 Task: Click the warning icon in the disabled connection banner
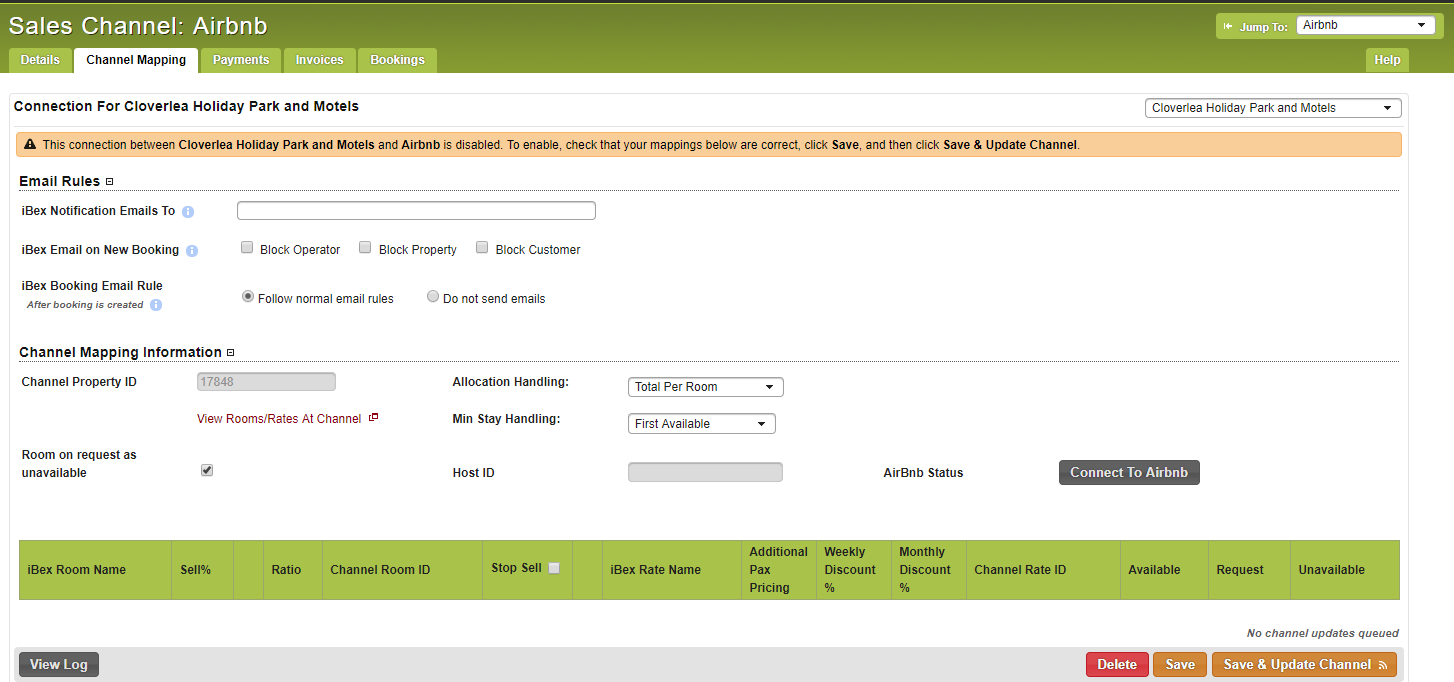(x=30, y=145)
